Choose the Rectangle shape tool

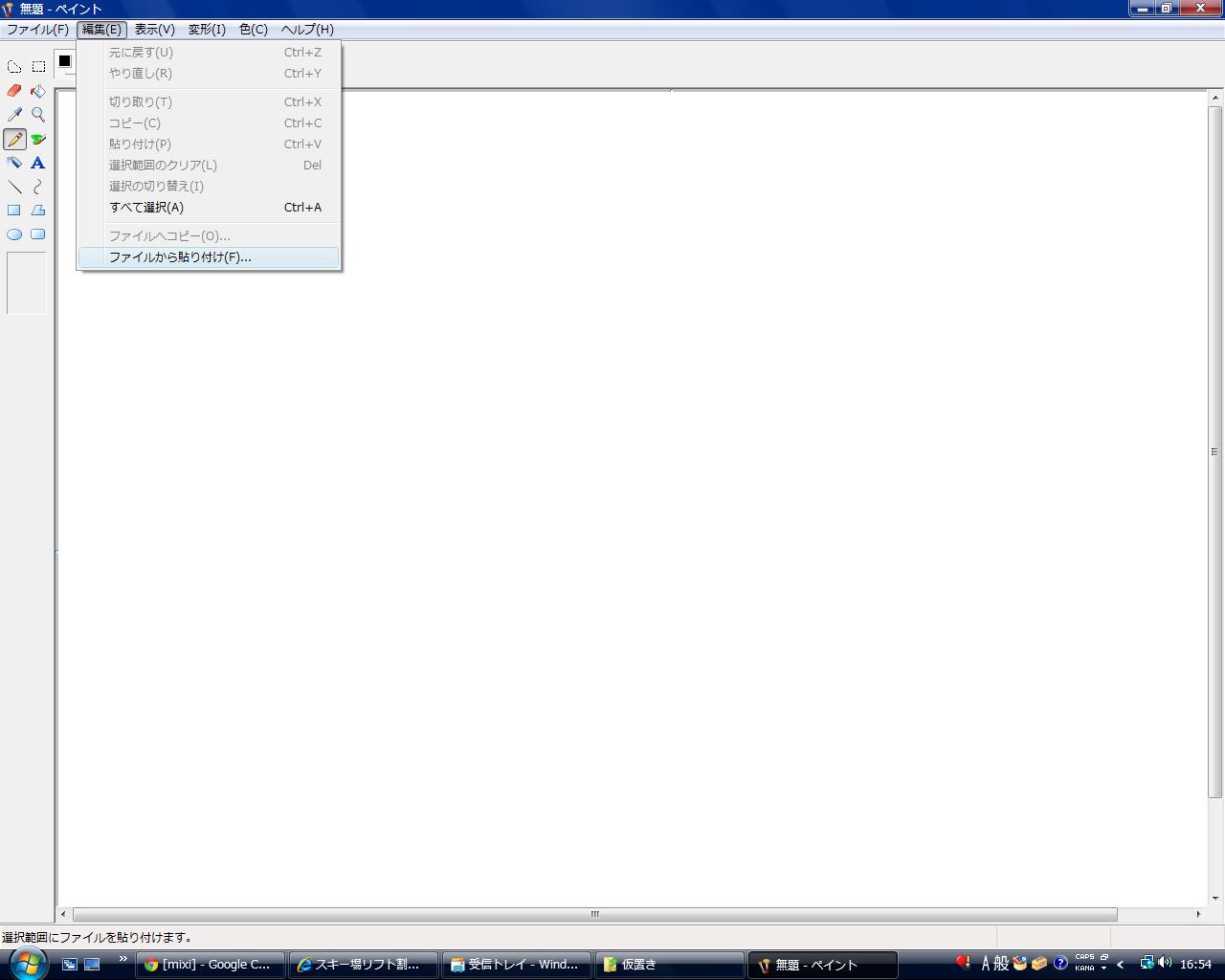click(x=14, y=211)
